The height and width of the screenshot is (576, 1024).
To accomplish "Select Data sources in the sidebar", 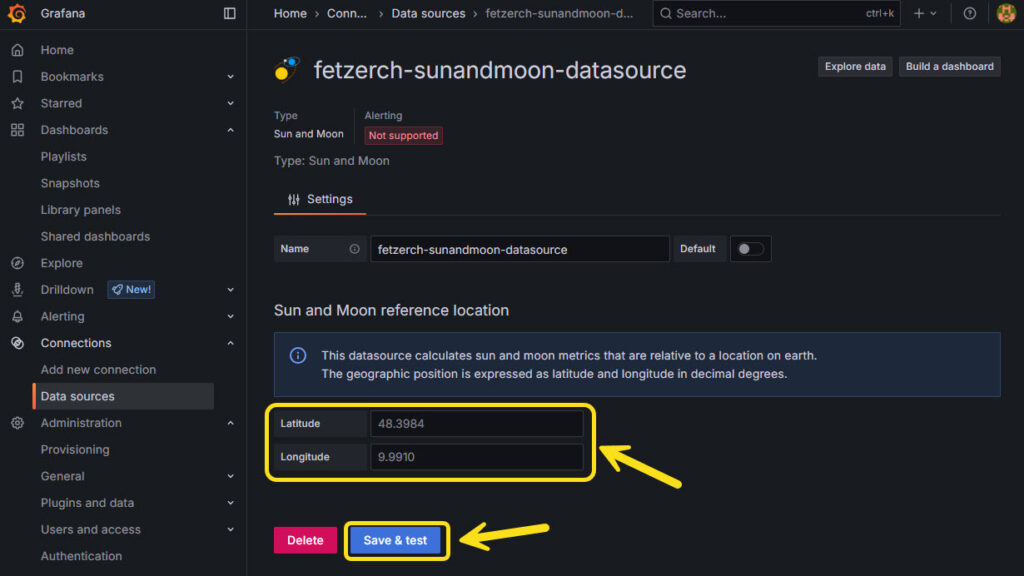I will (123, 396).
